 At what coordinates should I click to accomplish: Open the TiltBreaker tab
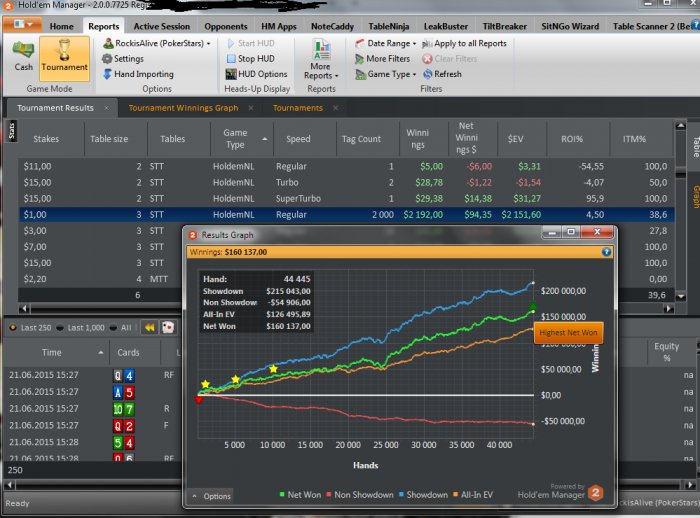click(504, 26)
